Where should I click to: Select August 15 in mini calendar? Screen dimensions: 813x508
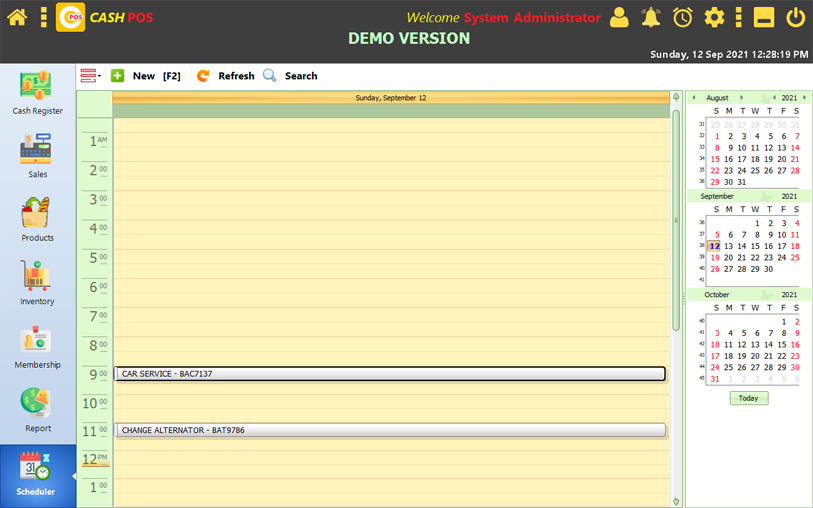point(715,159)
